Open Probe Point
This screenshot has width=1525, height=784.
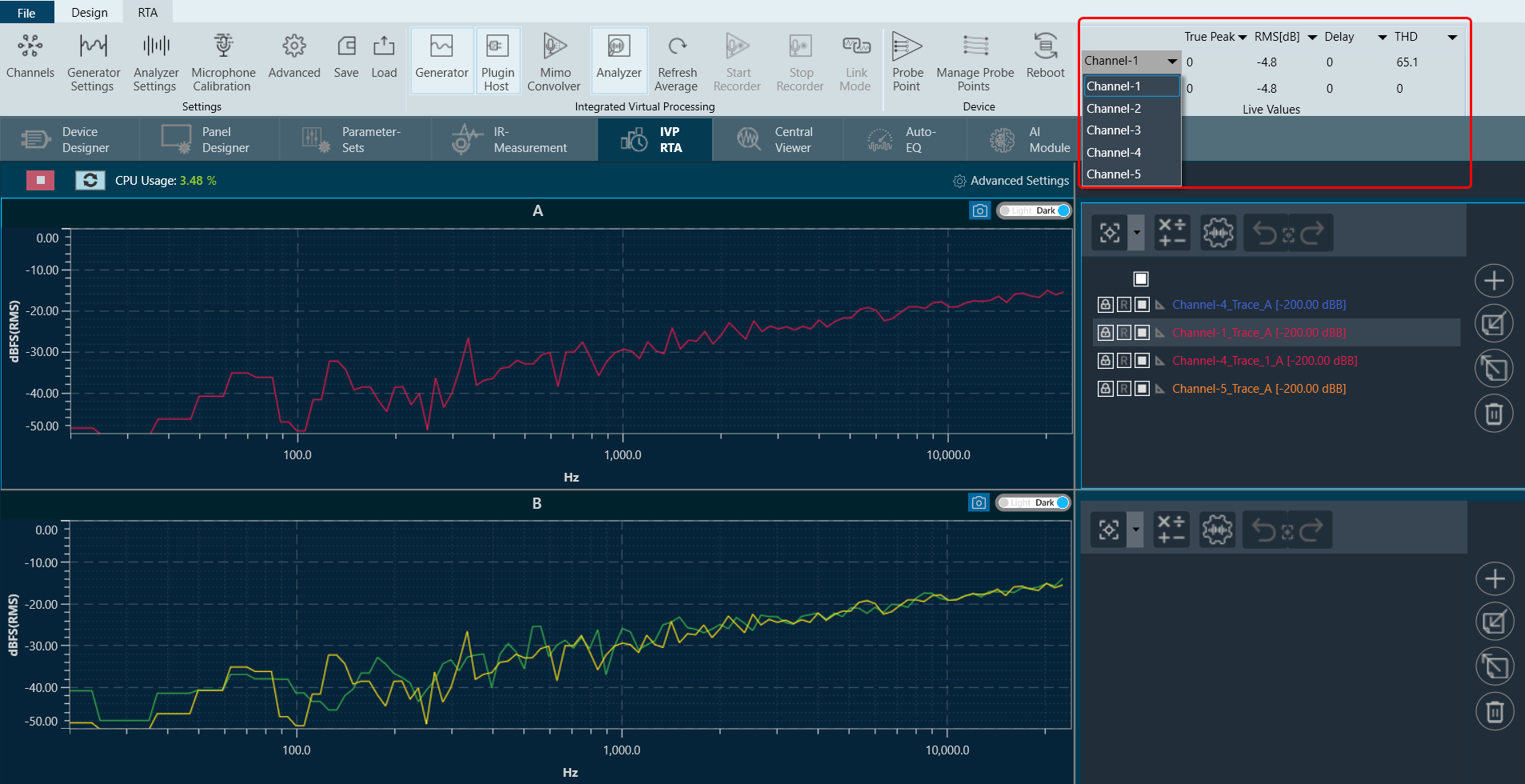907,62
